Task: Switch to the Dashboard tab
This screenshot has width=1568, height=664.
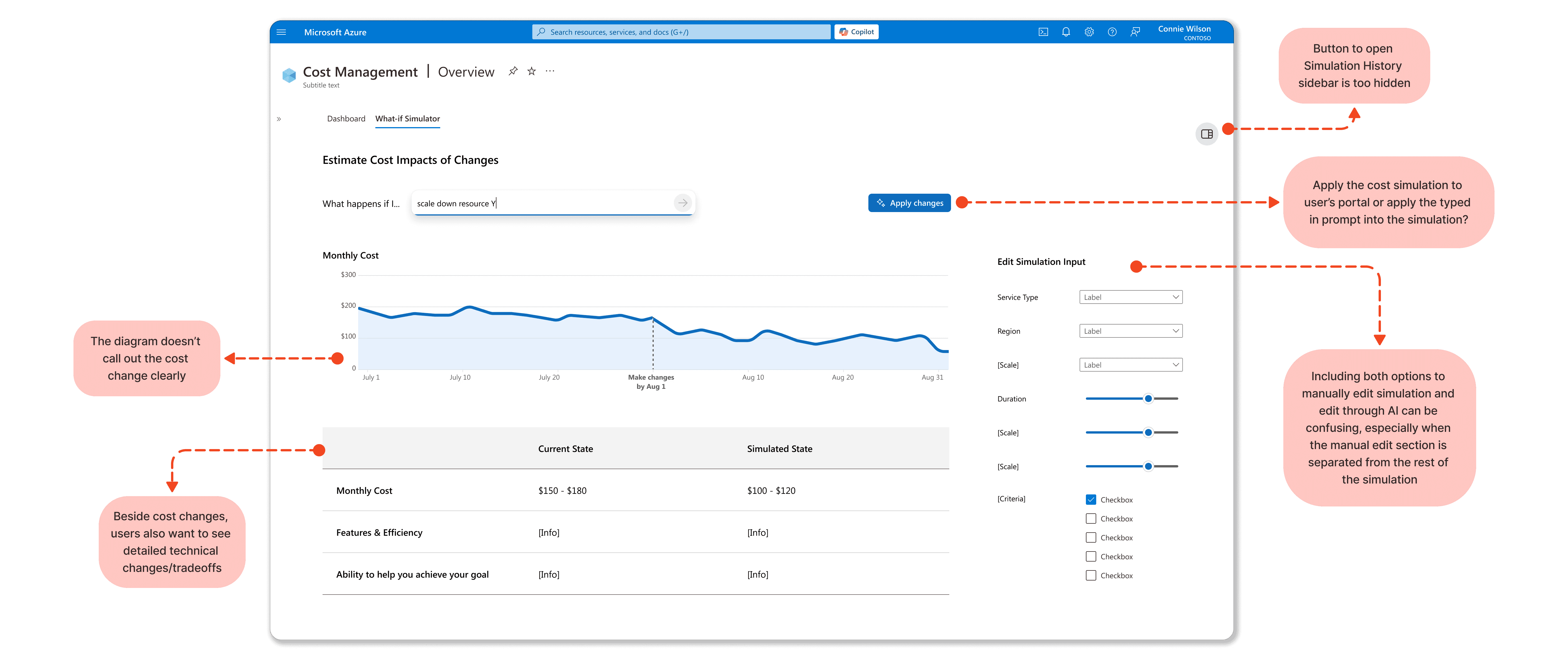Action: click(346, 119)
